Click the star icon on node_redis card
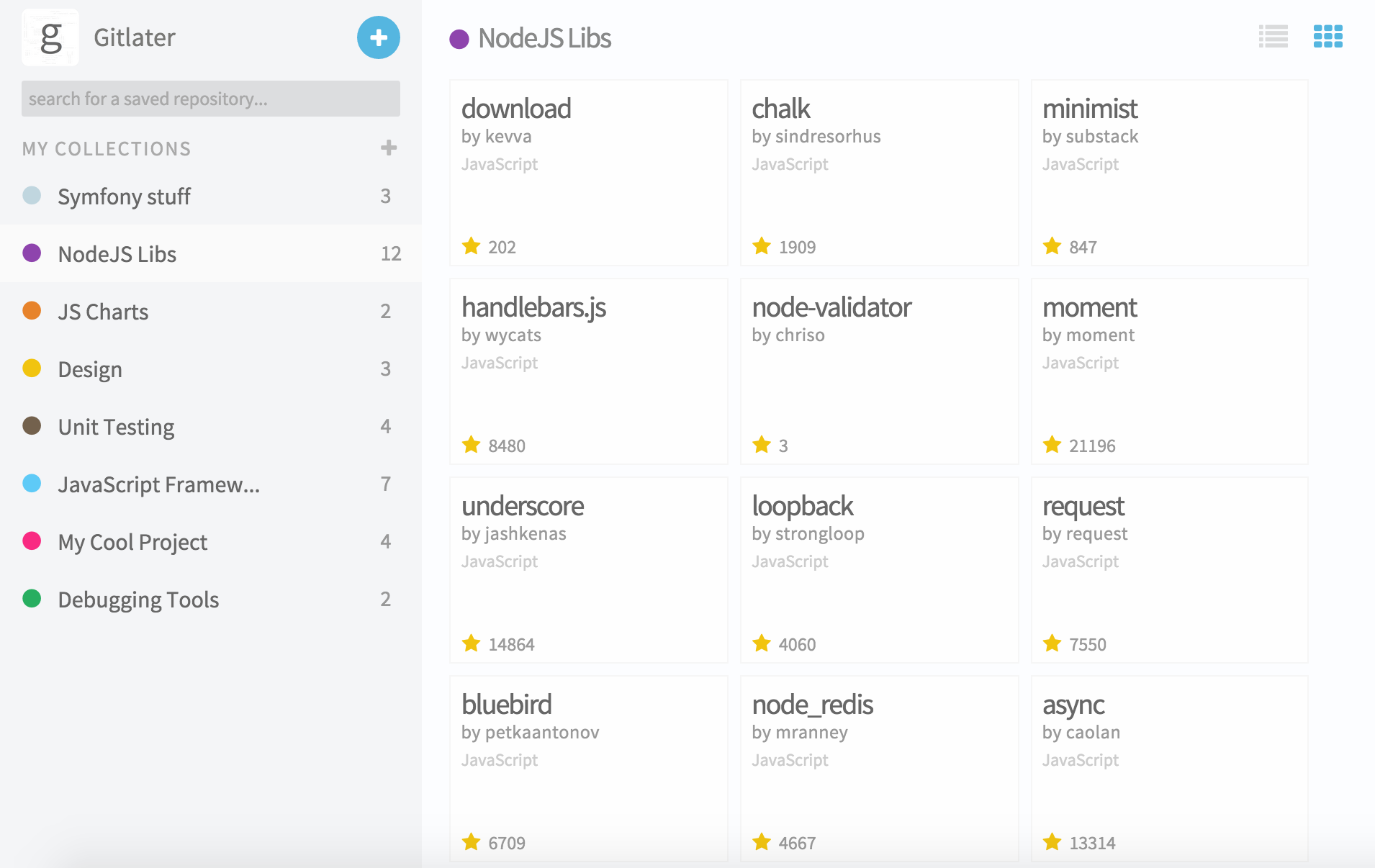The image size is (1375, 868). 762,842
